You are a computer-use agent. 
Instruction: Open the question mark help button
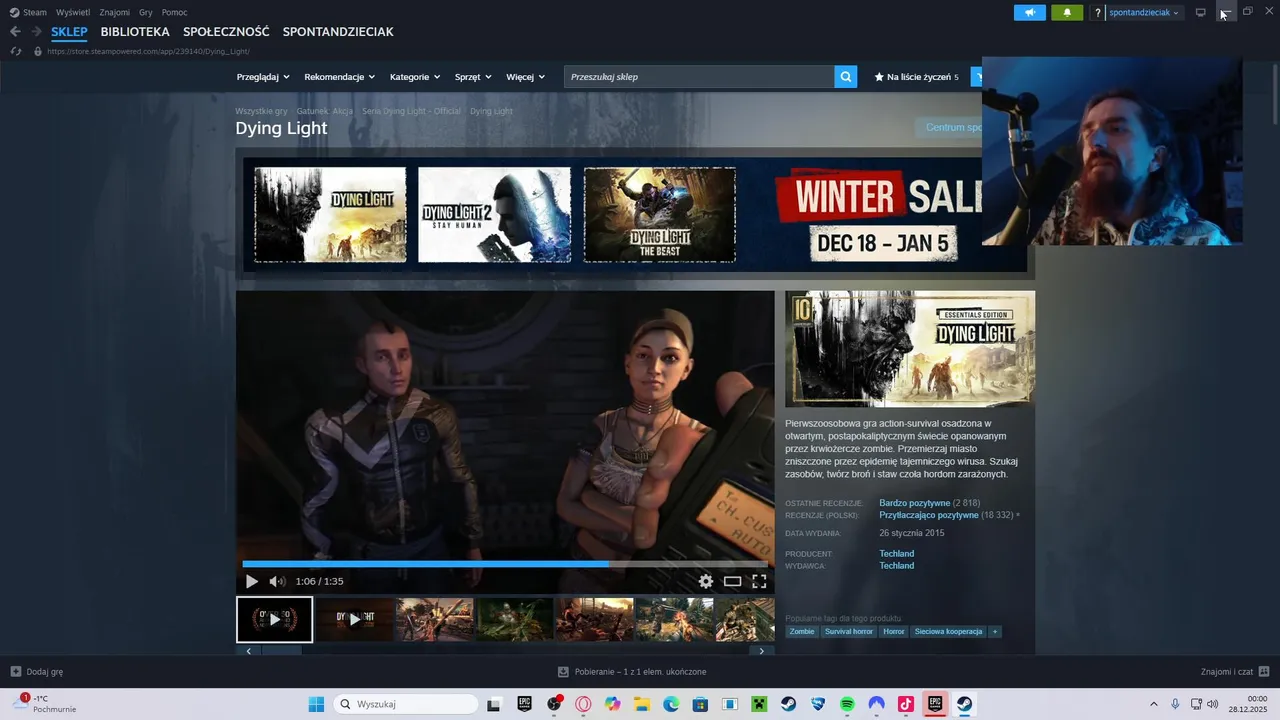(1097, 13)
